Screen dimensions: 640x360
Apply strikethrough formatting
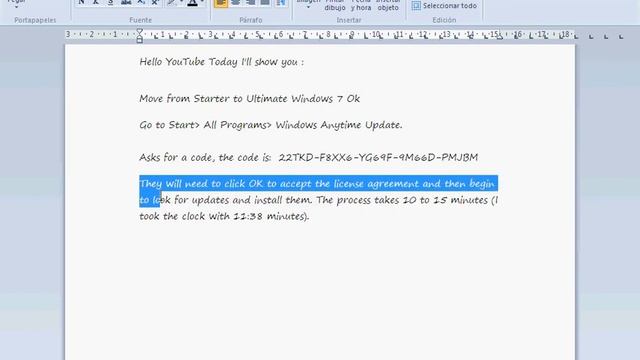pos(126,2)
